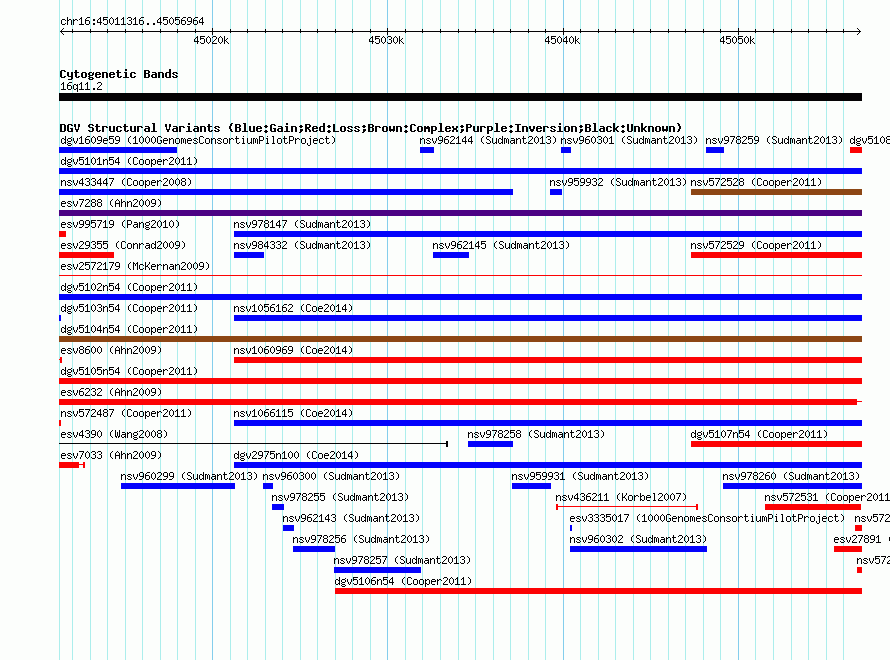This screenshot has height=660, width=890.
Task: Select esv7288 (Ahn2009) inversion label
Action: coord(111,203)
